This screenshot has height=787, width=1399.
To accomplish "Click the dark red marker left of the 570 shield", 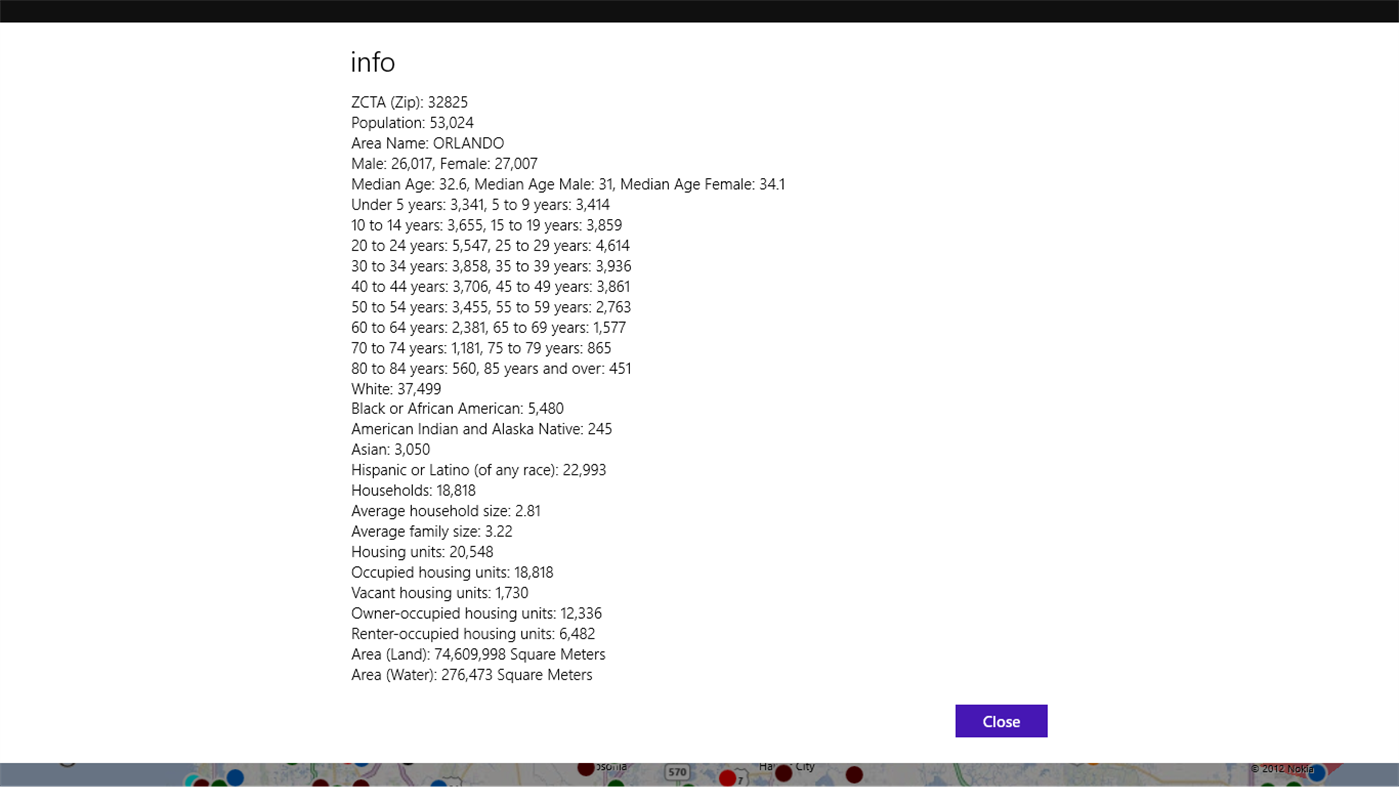I will 585,770.
